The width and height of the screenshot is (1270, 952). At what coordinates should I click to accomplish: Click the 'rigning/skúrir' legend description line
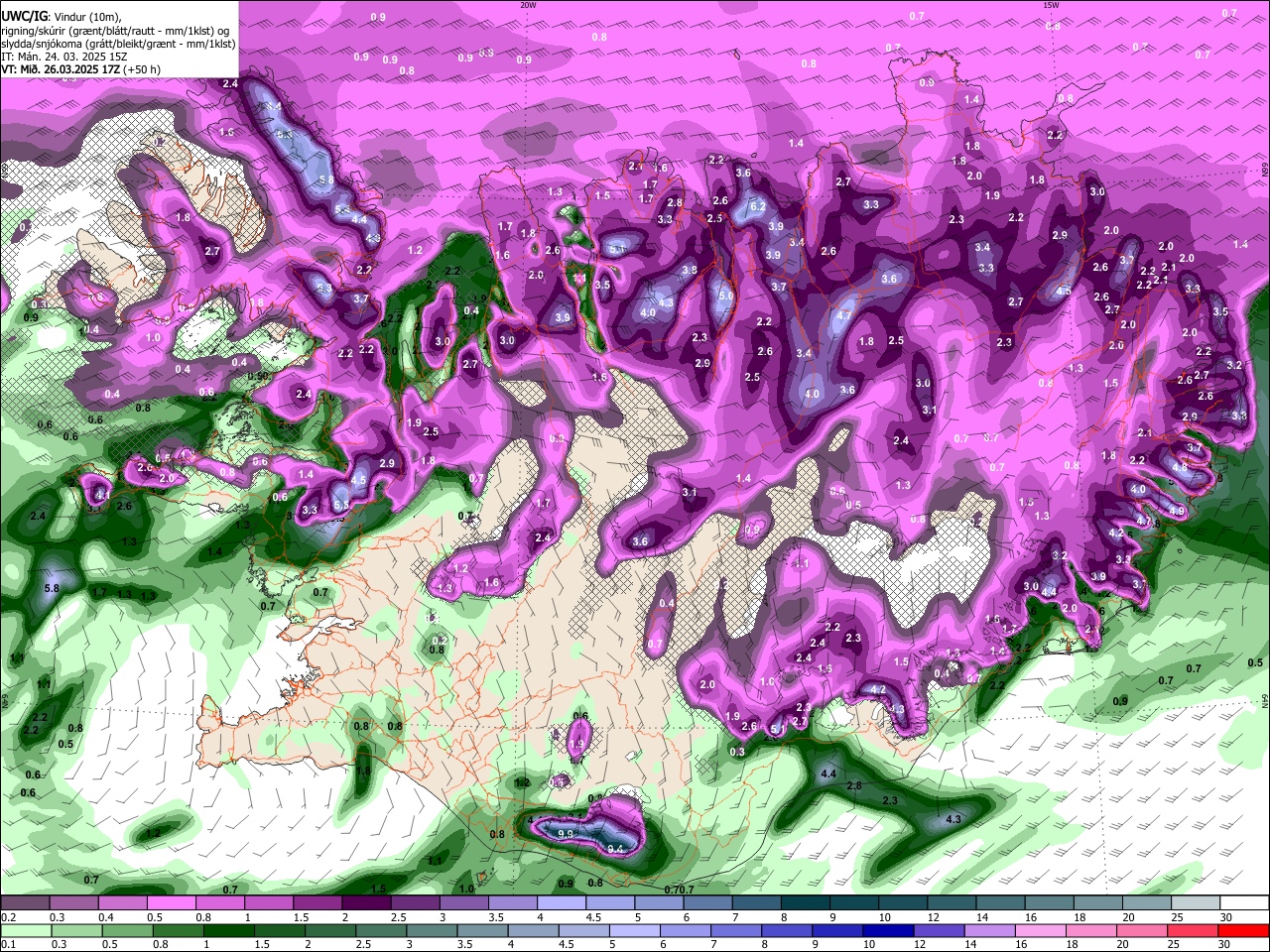(x=115, y=30)
